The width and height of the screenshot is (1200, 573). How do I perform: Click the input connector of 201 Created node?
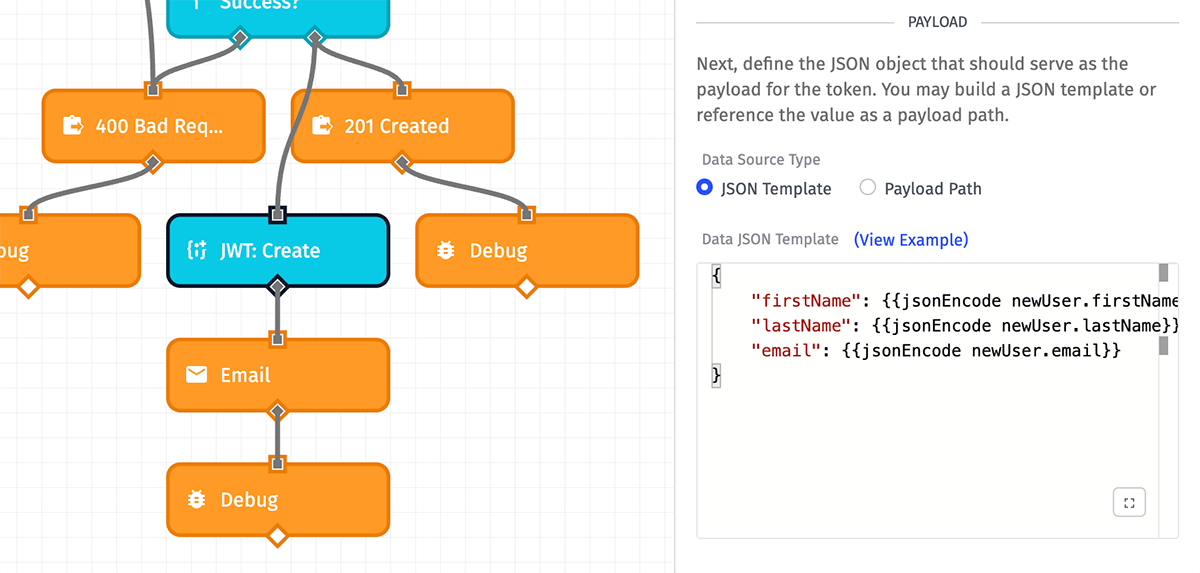pos(402,90)
